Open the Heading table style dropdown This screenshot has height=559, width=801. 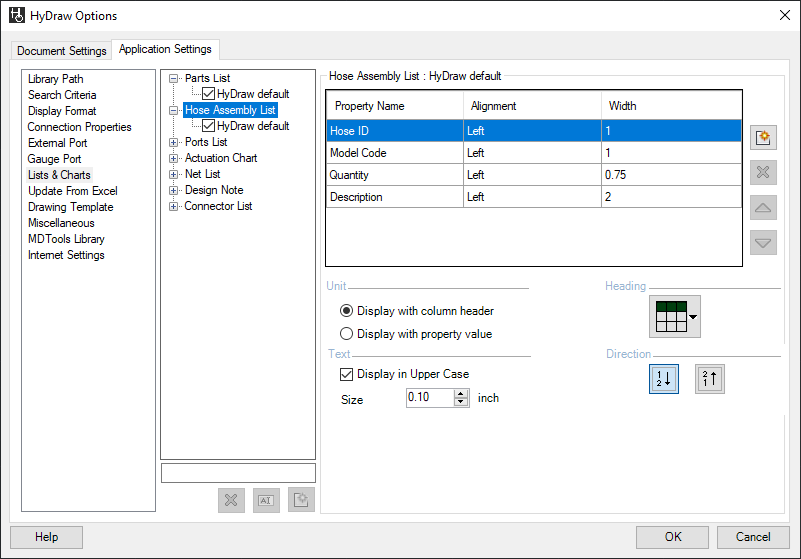click(x=675, y=316)
